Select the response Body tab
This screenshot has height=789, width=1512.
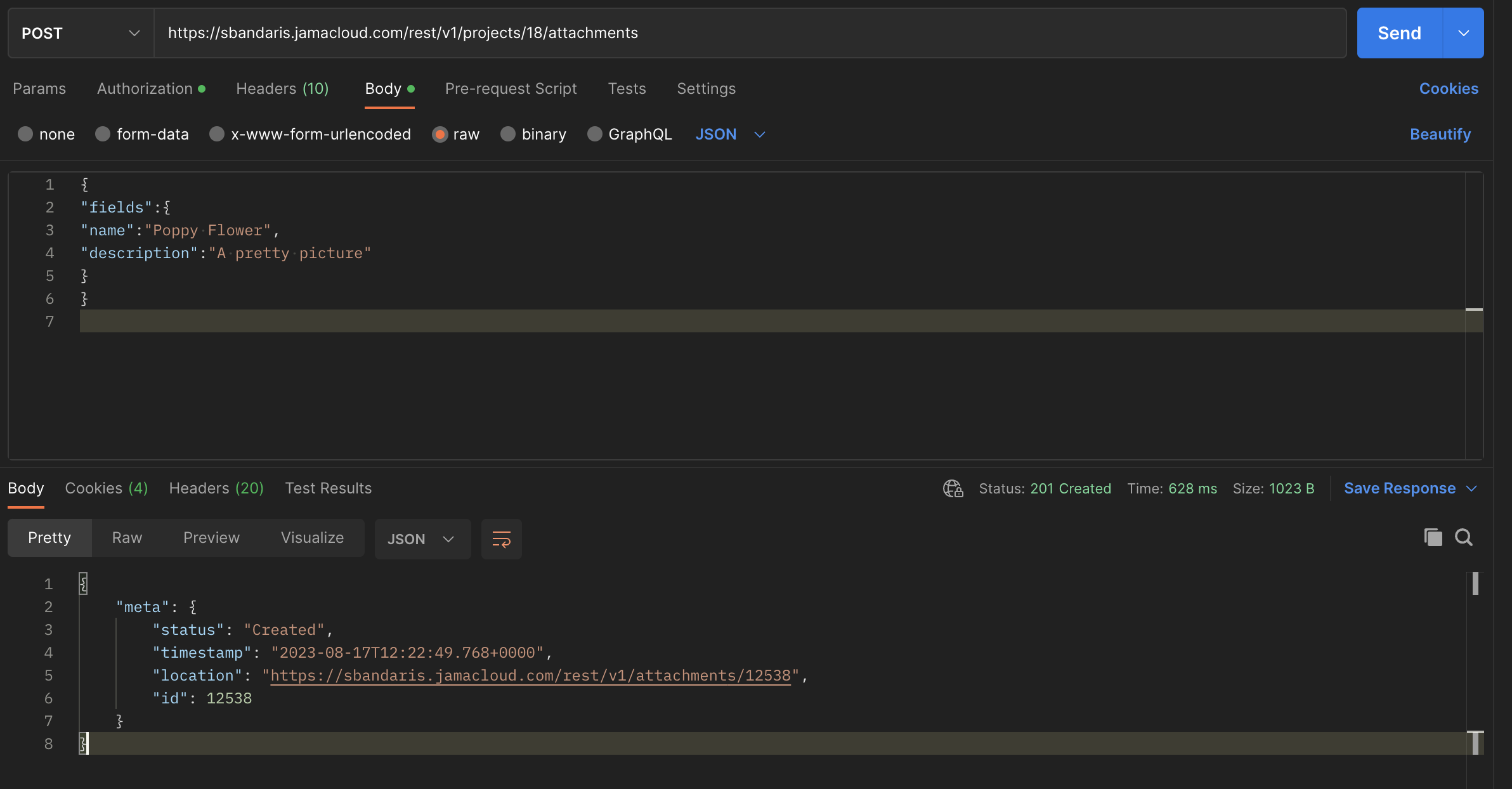(26, 488)
